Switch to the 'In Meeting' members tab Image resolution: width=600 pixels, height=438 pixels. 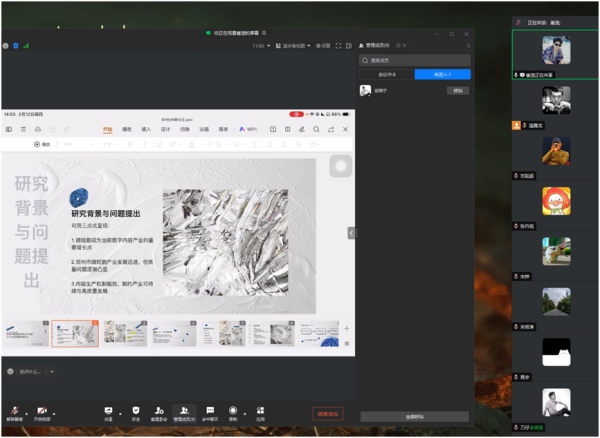386,74
